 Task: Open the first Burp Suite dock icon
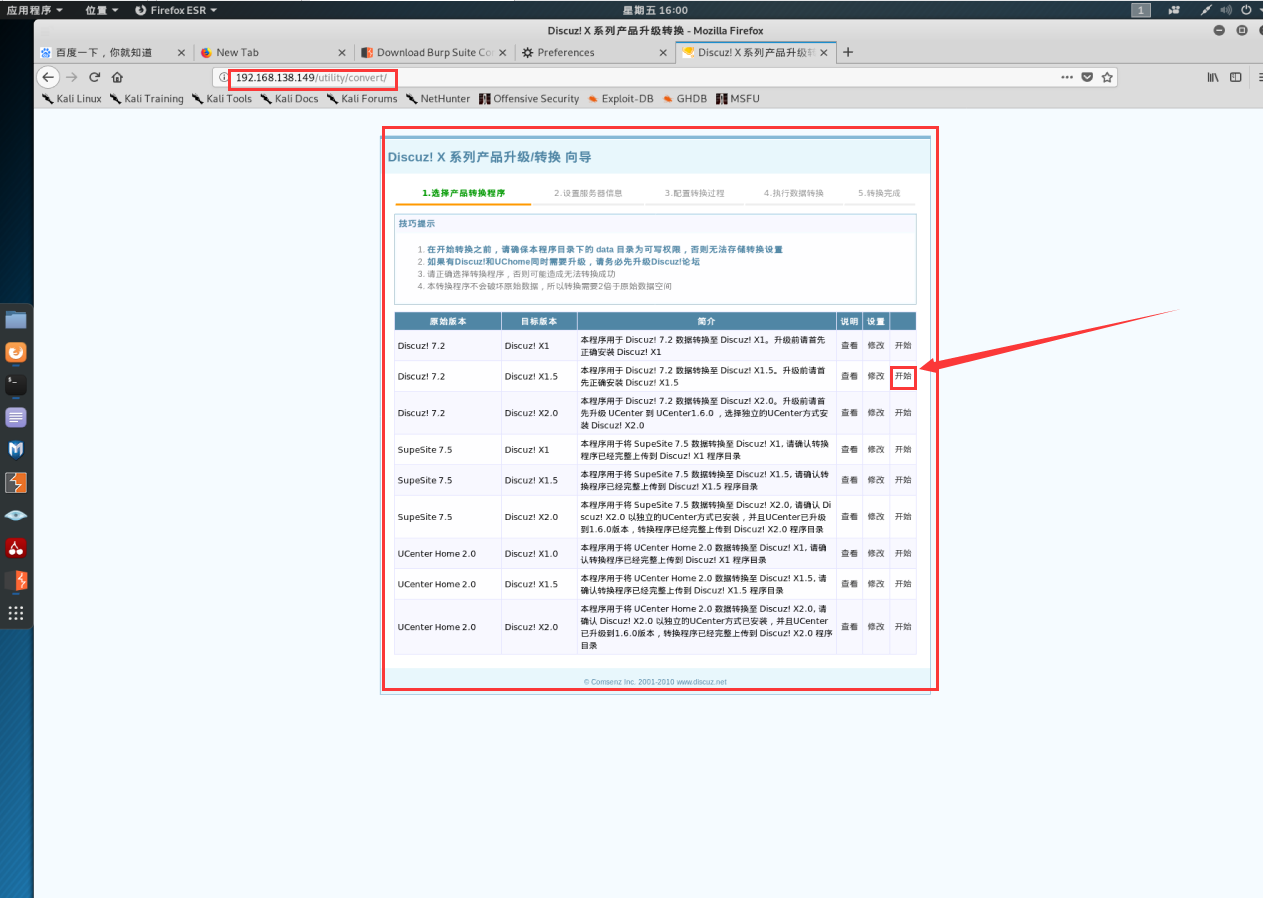click(16, 483)
